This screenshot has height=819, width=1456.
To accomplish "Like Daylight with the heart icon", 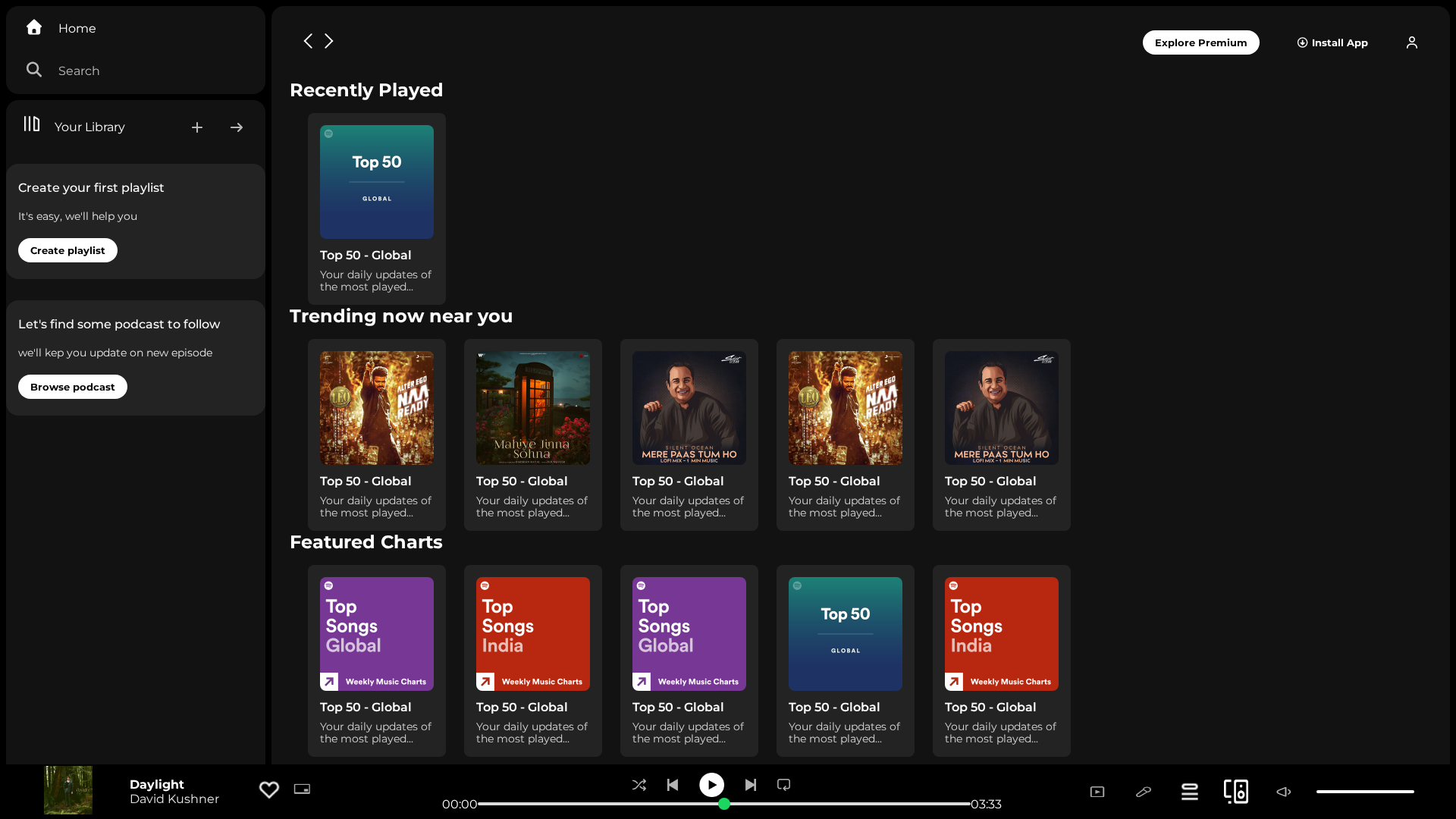I will point(269,789).
